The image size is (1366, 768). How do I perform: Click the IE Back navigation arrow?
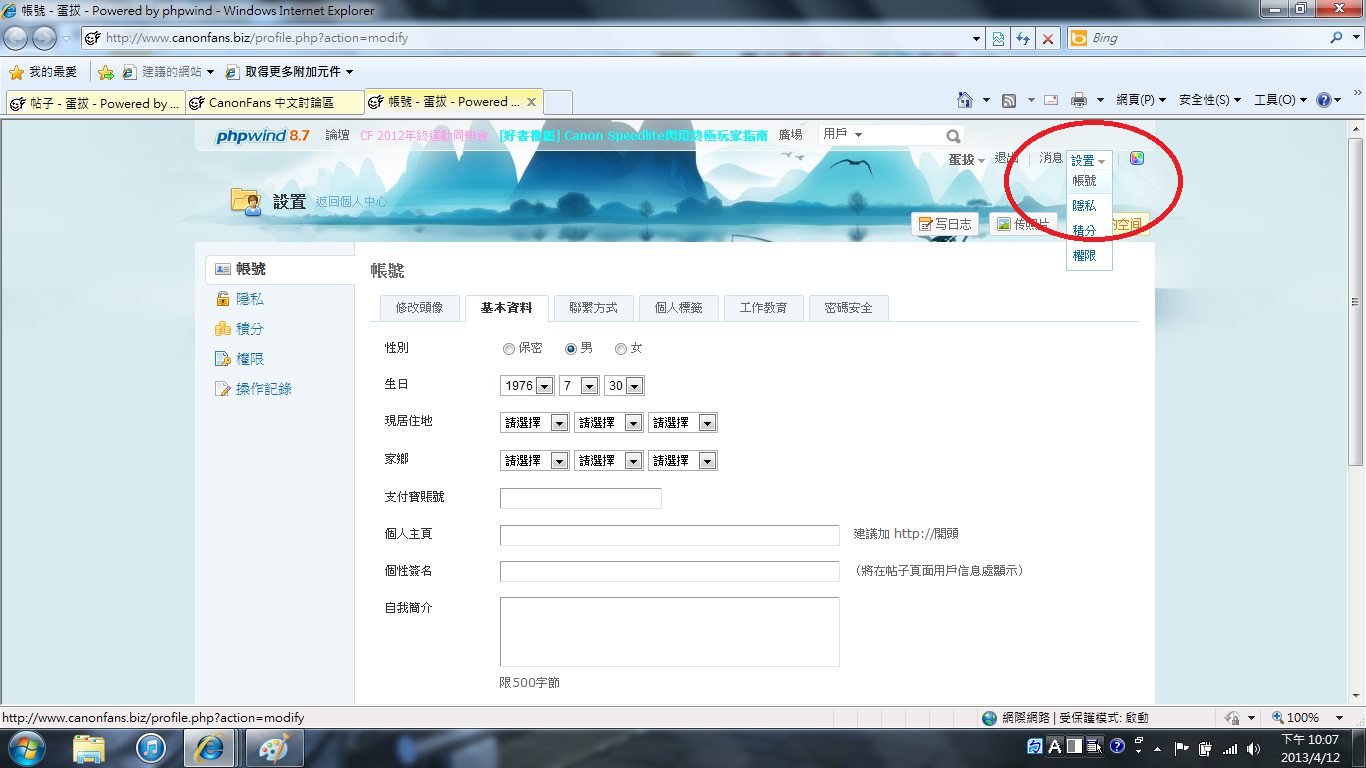pos(17,38)
